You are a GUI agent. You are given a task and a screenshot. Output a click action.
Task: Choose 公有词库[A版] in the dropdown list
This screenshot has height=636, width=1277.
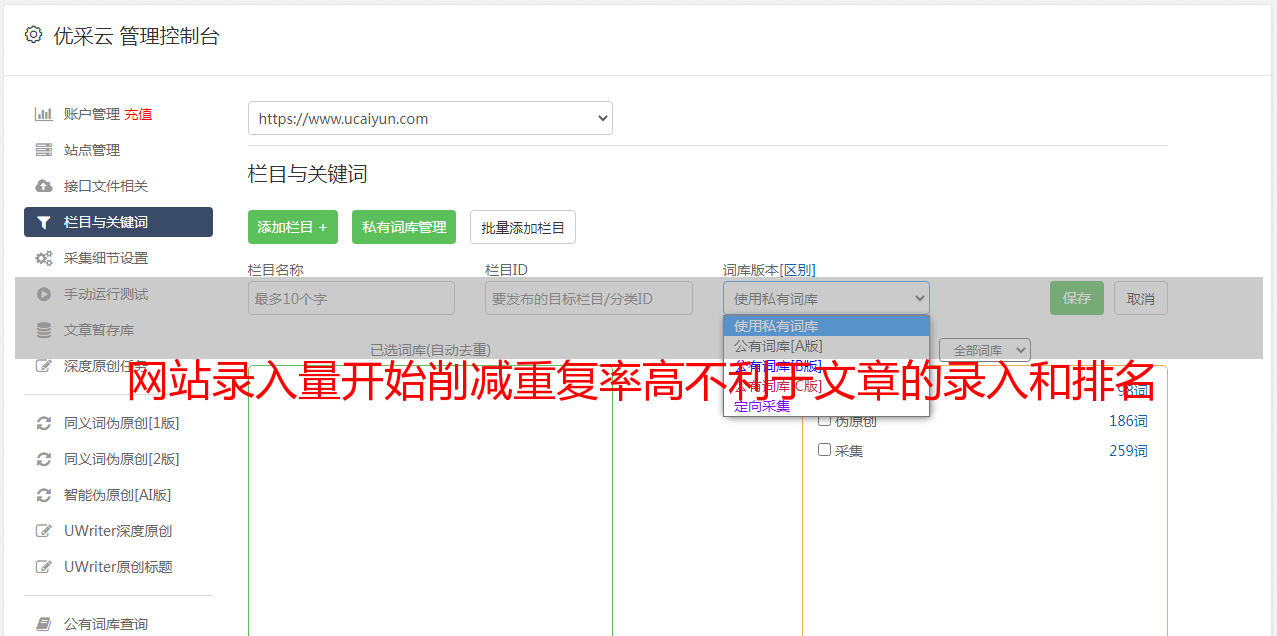[826, 346]
